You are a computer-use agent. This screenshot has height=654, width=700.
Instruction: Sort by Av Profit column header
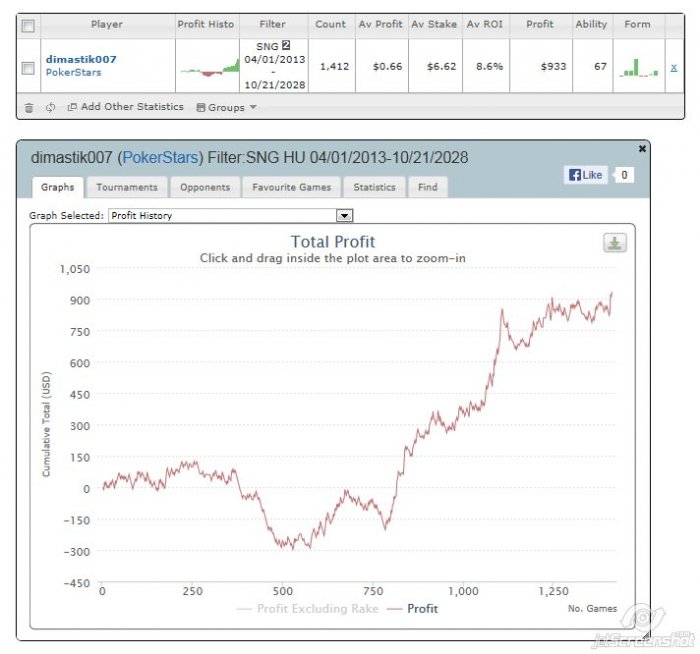381,25
